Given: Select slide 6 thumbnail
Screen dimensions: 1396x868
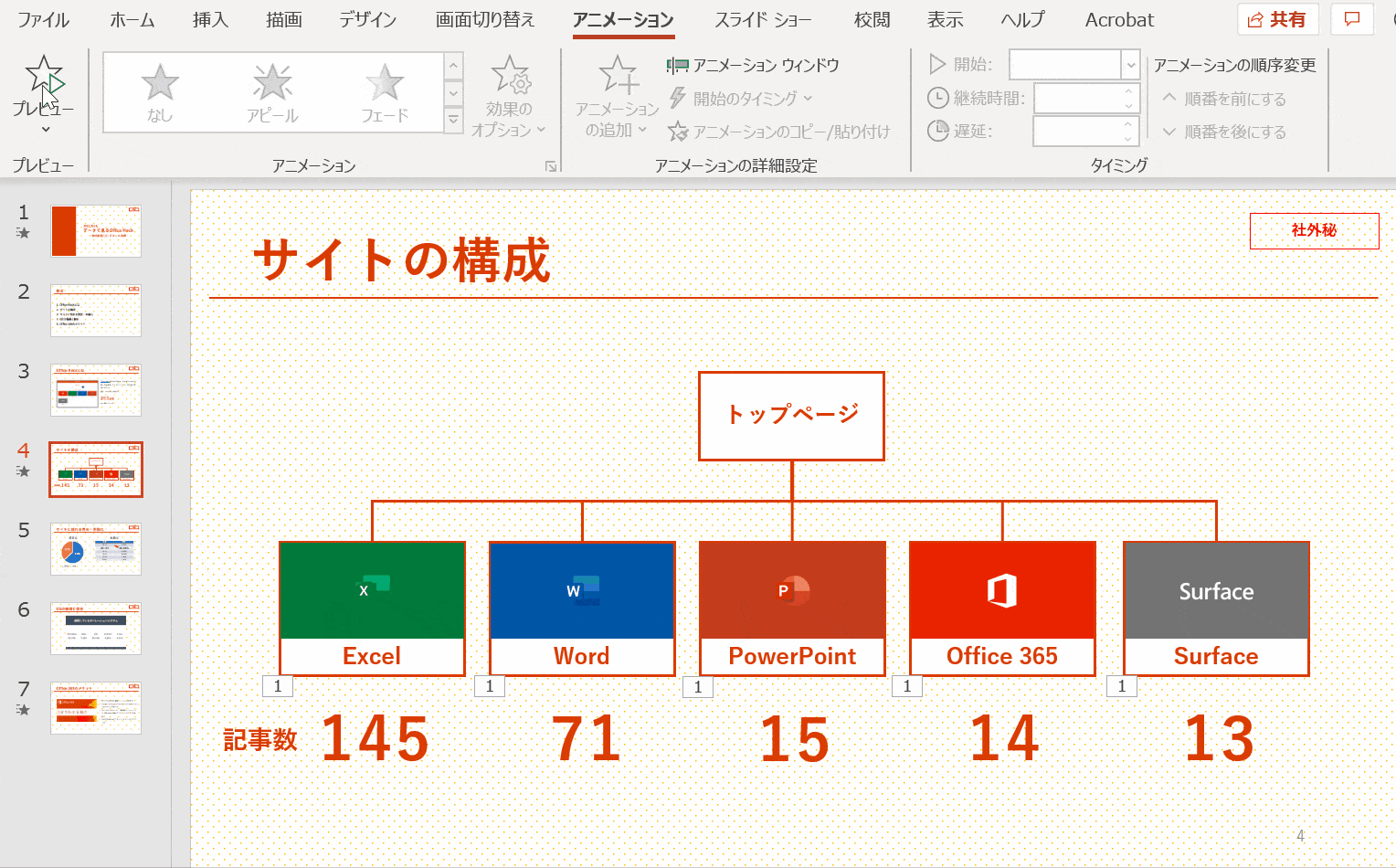Looking at the screenshot, I should click(96, 629).
